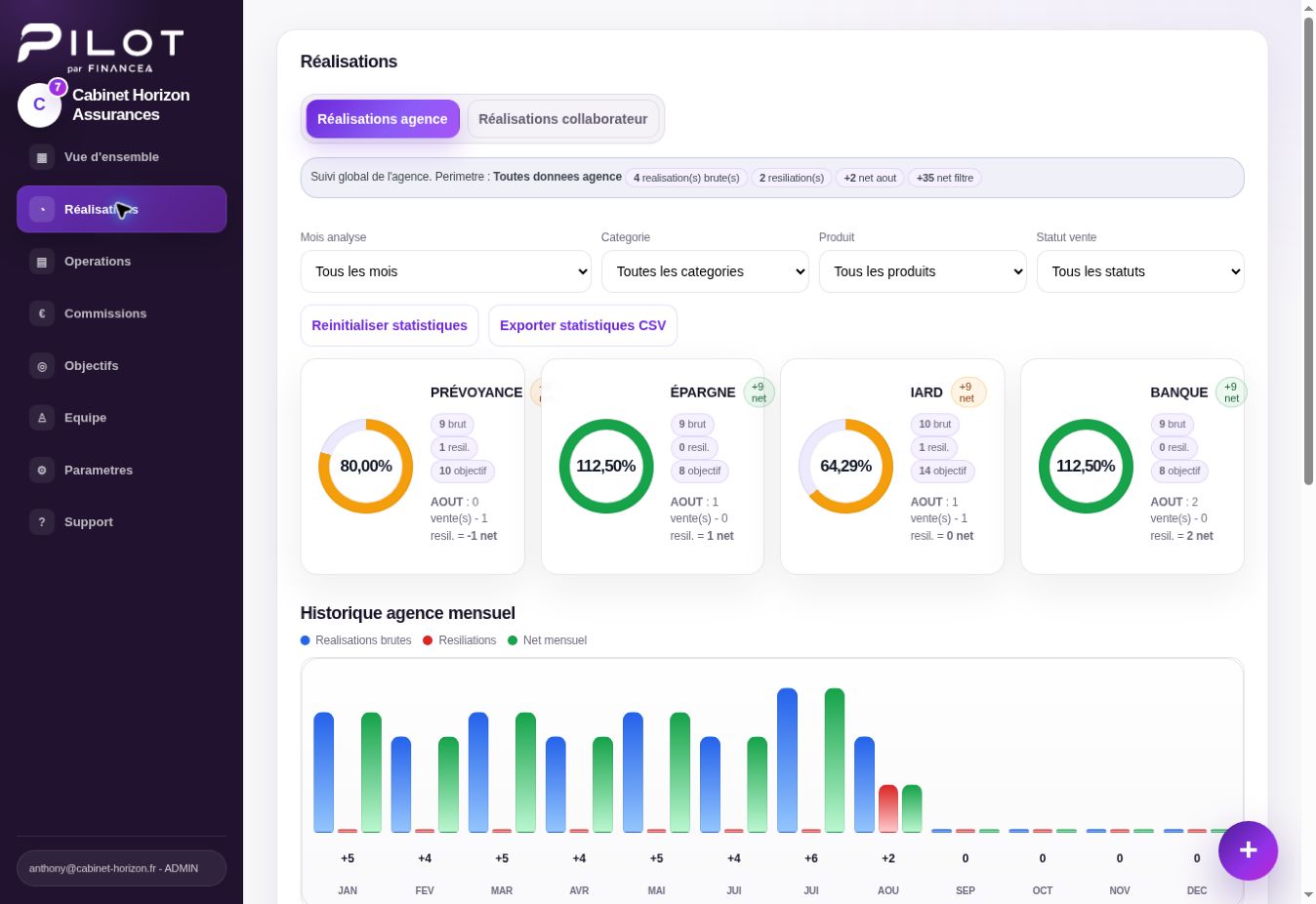The image size is (1316, 904).
Task: Click "10 objectif" in the Prévoyance card
Action: [x=463, y=471]
